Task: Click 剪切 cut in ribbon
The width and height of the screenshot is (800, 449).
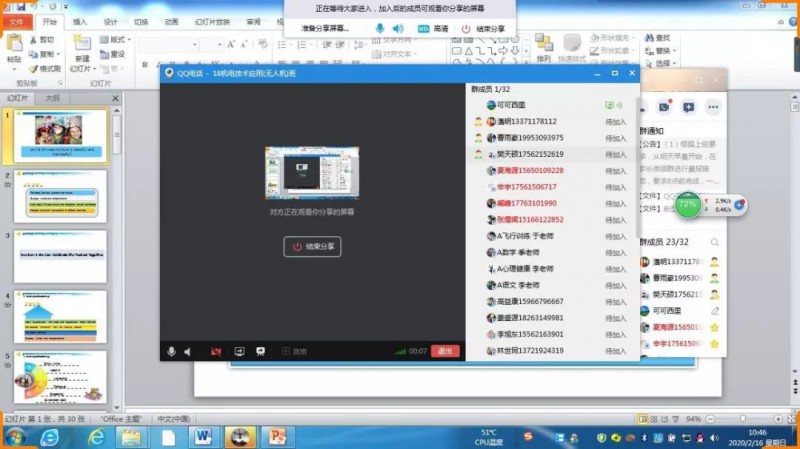Action: click(x=42, y=40)
